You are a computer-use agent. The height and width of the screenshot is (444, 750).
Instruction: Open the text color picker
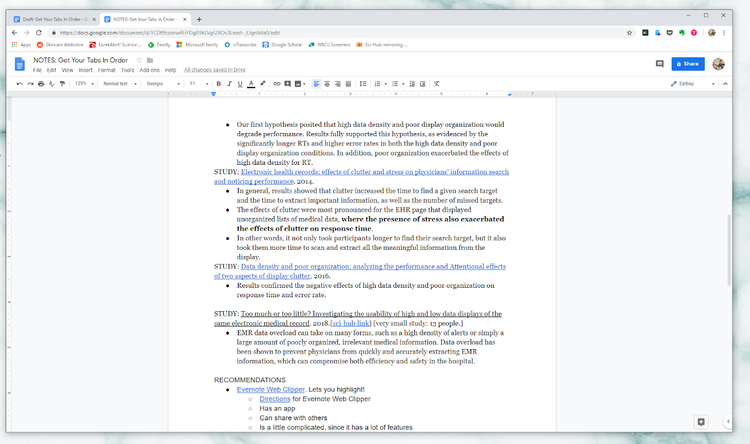pos(251,84)
